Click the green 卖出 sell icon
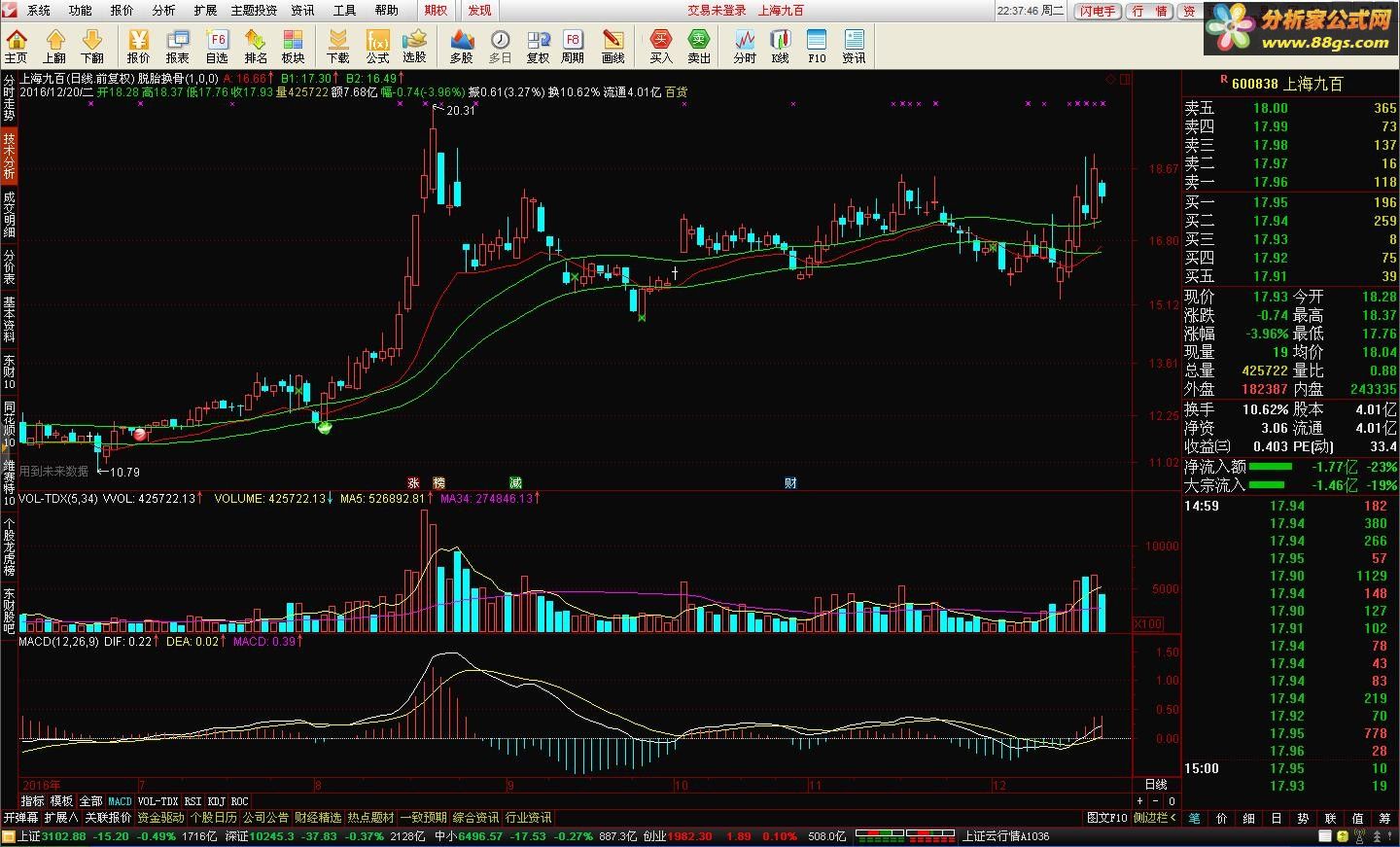 click(699, 46)
